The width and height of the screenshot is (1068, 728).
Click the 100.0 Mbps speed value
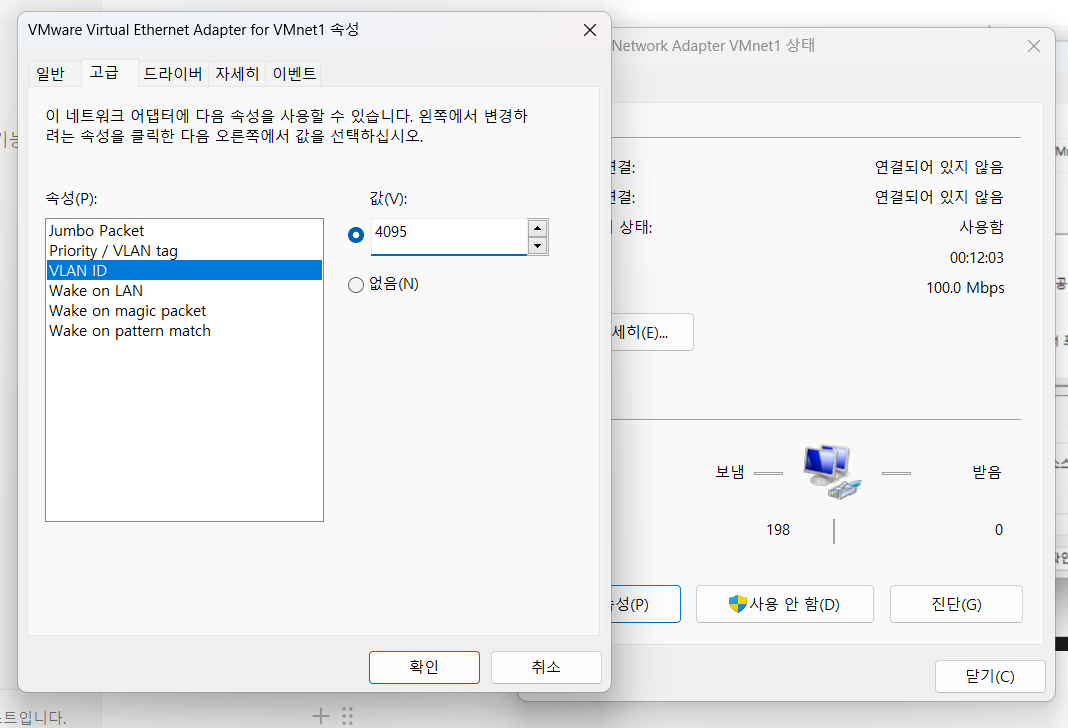965,288
